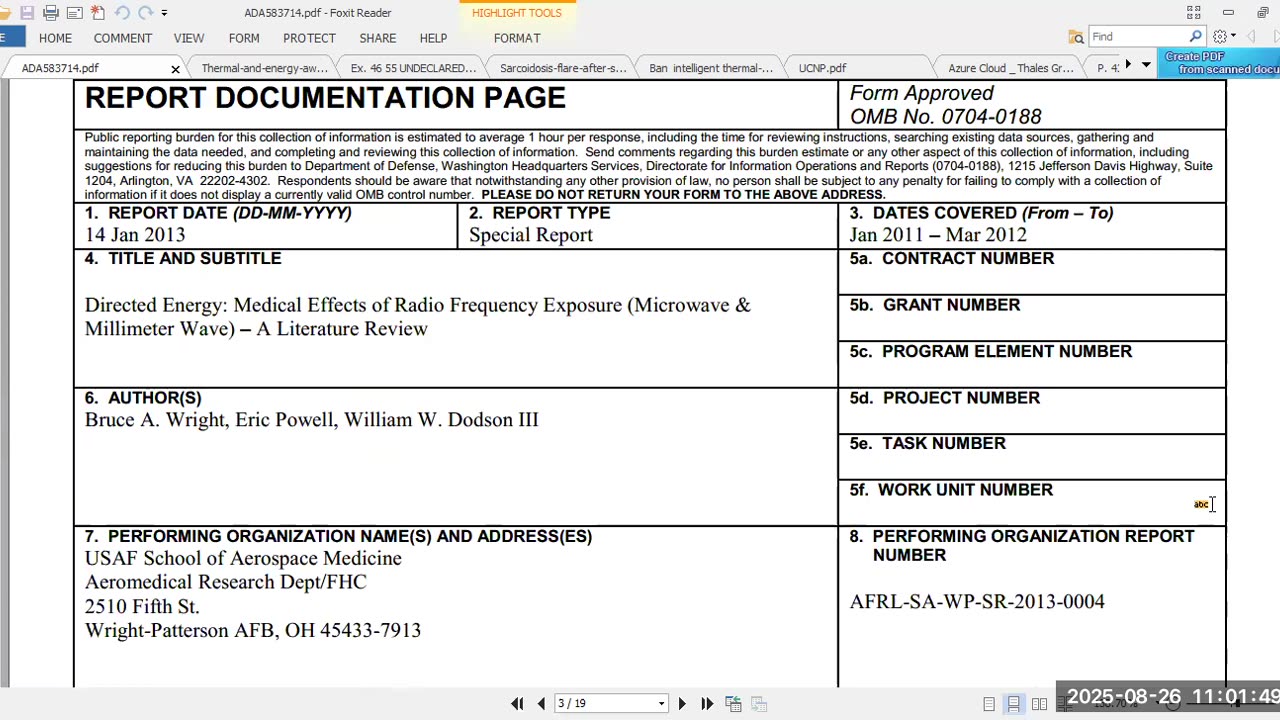The image size is (1280, 720).
Task: Open the VIEW ribbon tab
Action: click(x=189, y=38)
